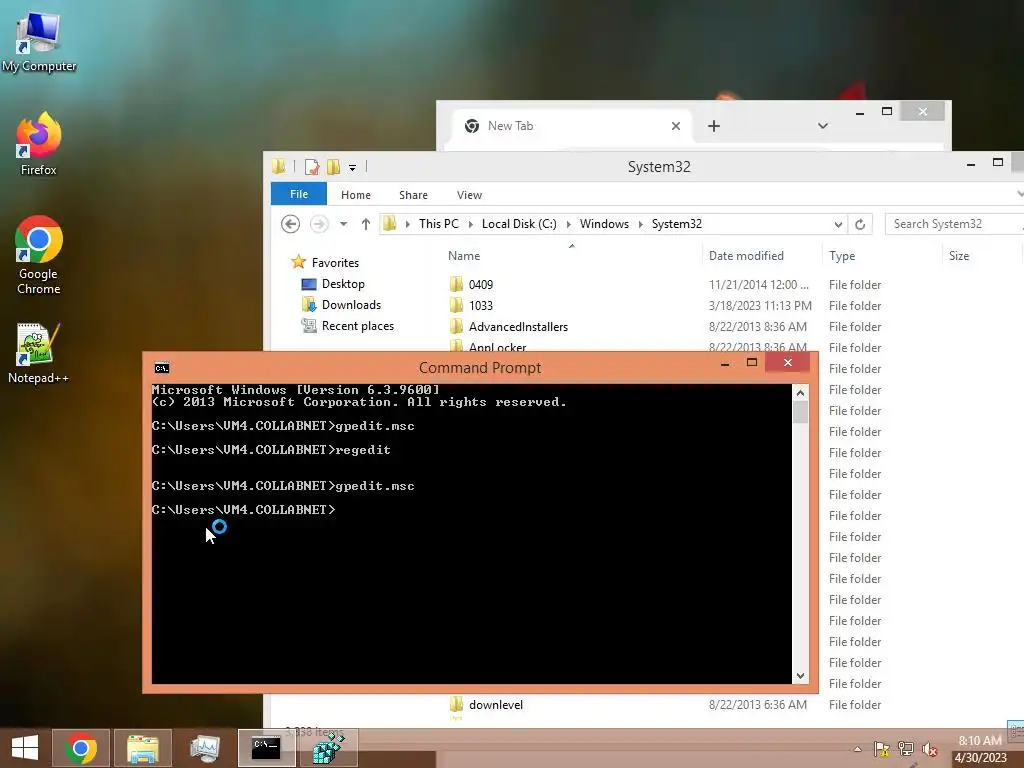Open Google Chrome desktop shortcut

pos(39,255)
